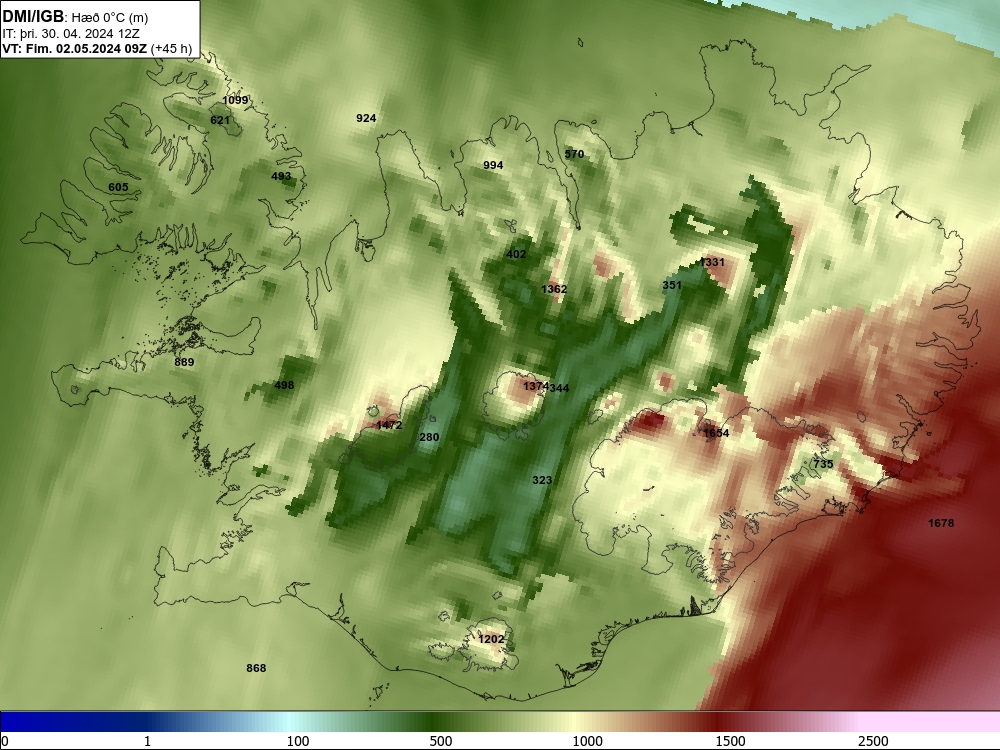The image size is (1000, 750).
Task: Click the 924 map value
Action: (366, 118)
